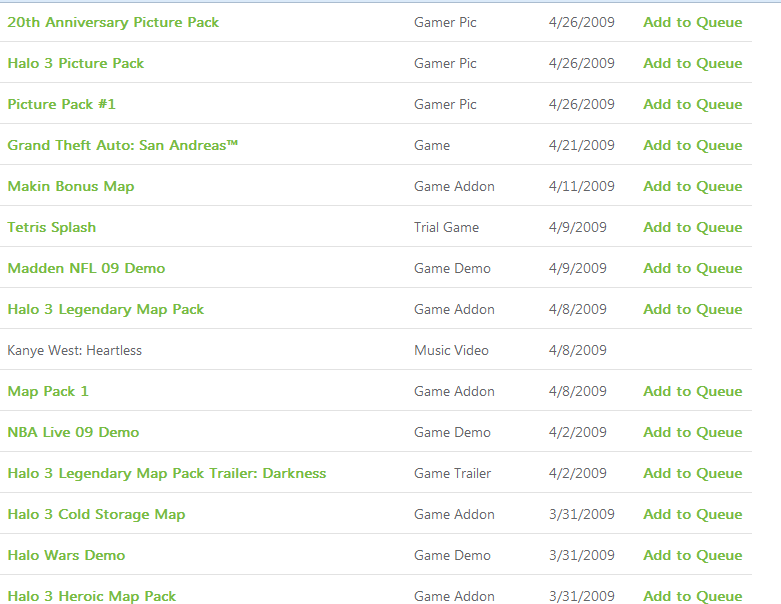Click date 4/9/2009 in Tetris Splash row

578,228
